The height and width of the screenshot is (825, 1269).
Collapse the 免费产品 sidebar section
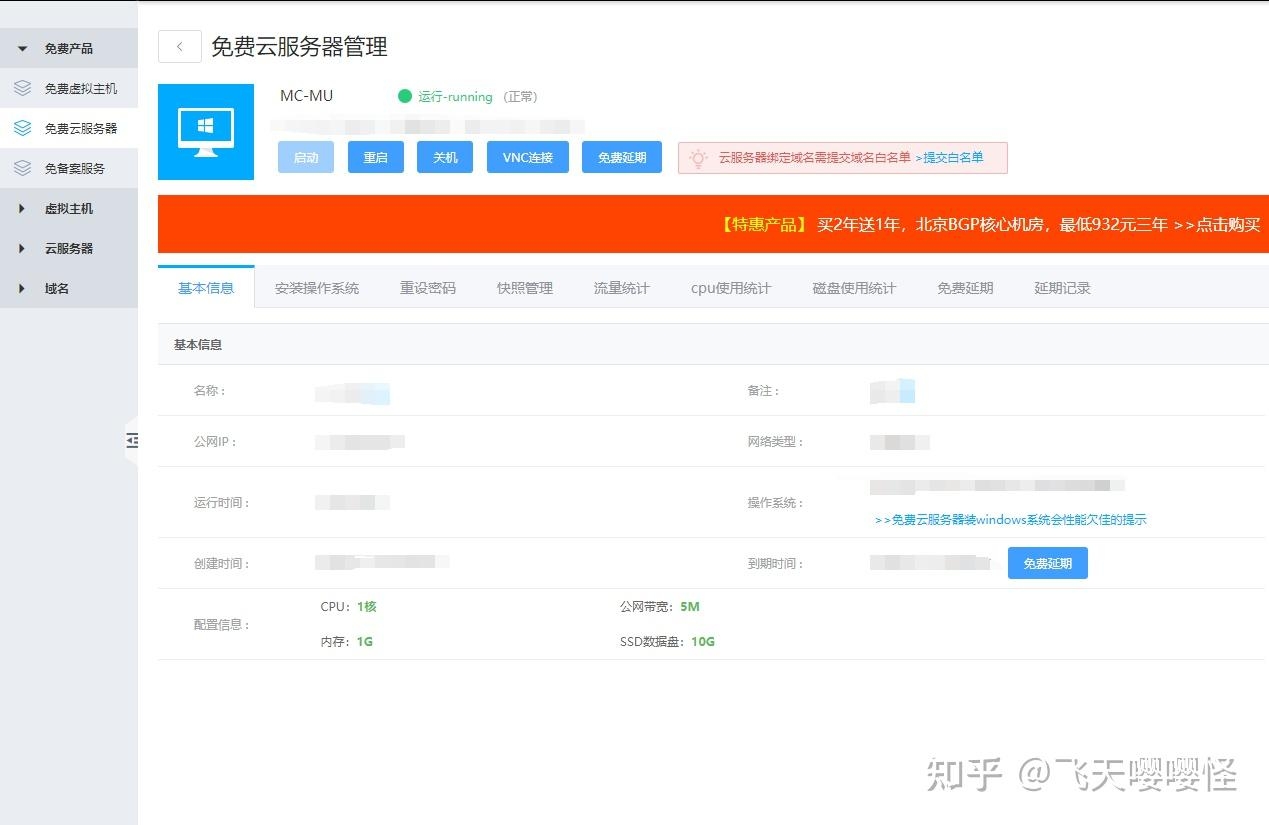[20, 47]
